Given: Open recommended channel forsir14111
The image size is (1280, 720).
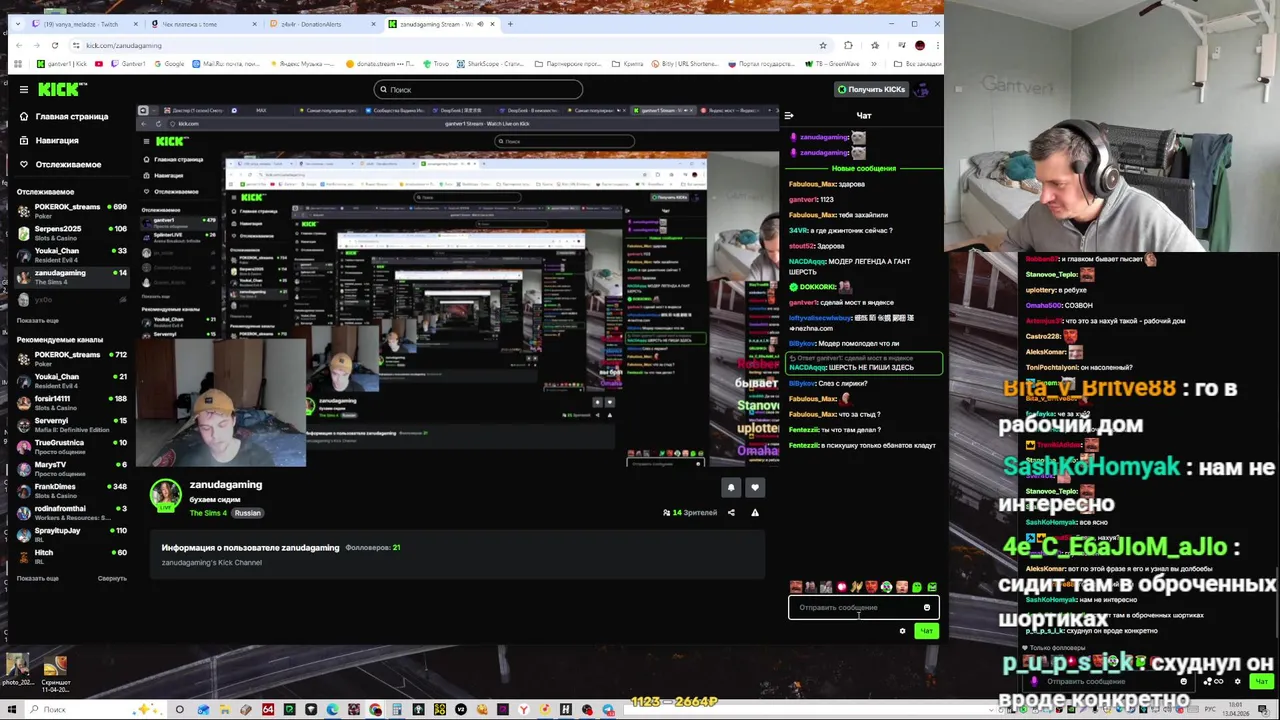Looking at the screenshot, I should pos(72,402).
